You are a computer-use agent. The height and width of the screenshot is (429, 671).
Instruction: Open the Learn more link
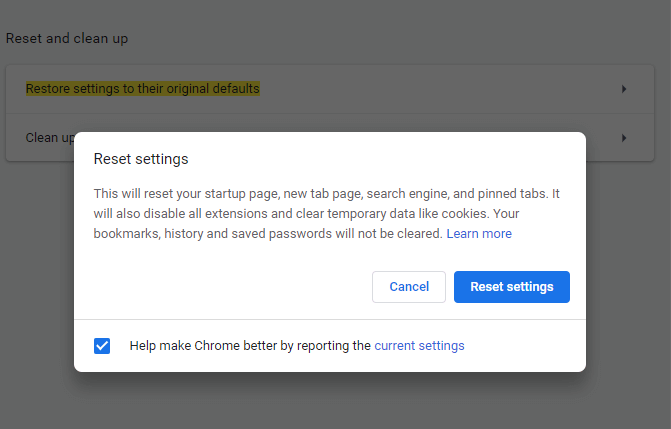tap(479, 234)
